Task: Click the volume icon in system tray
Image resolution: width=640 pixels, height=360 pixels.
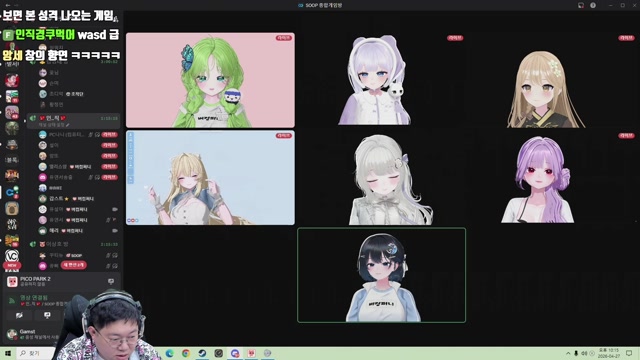Action: click(584, 353)
